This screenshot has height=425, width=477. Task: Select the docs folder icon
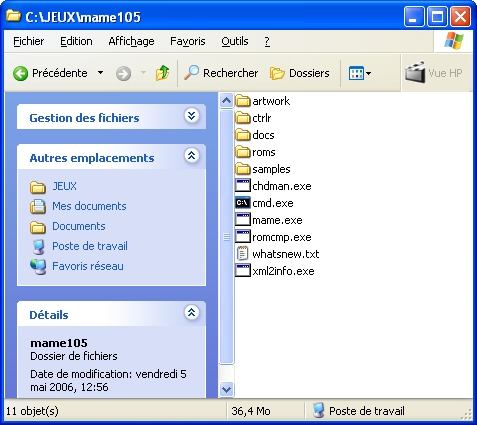pyautogui.click(x=243, y=135)
